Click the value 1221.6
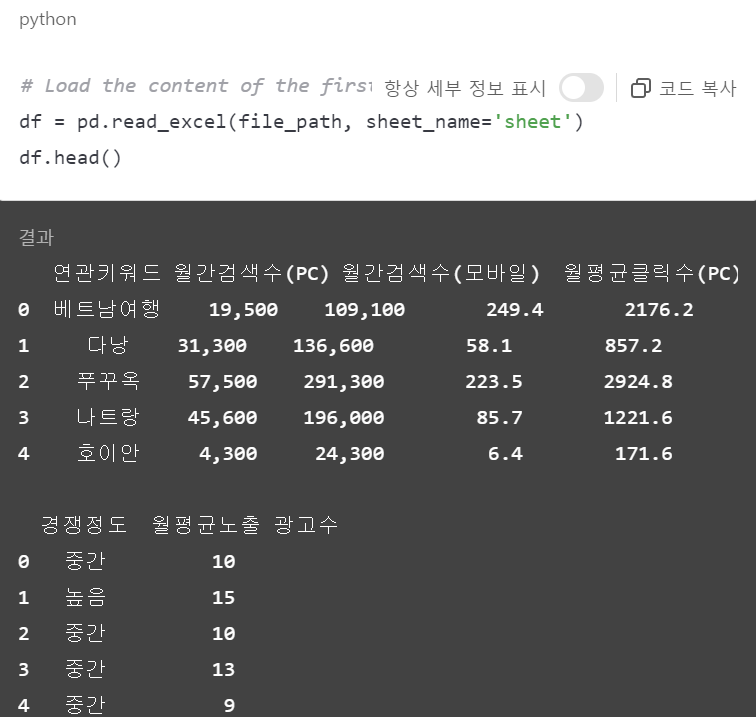Viewport: 756px width, 717px height. [x=638, y=418]
